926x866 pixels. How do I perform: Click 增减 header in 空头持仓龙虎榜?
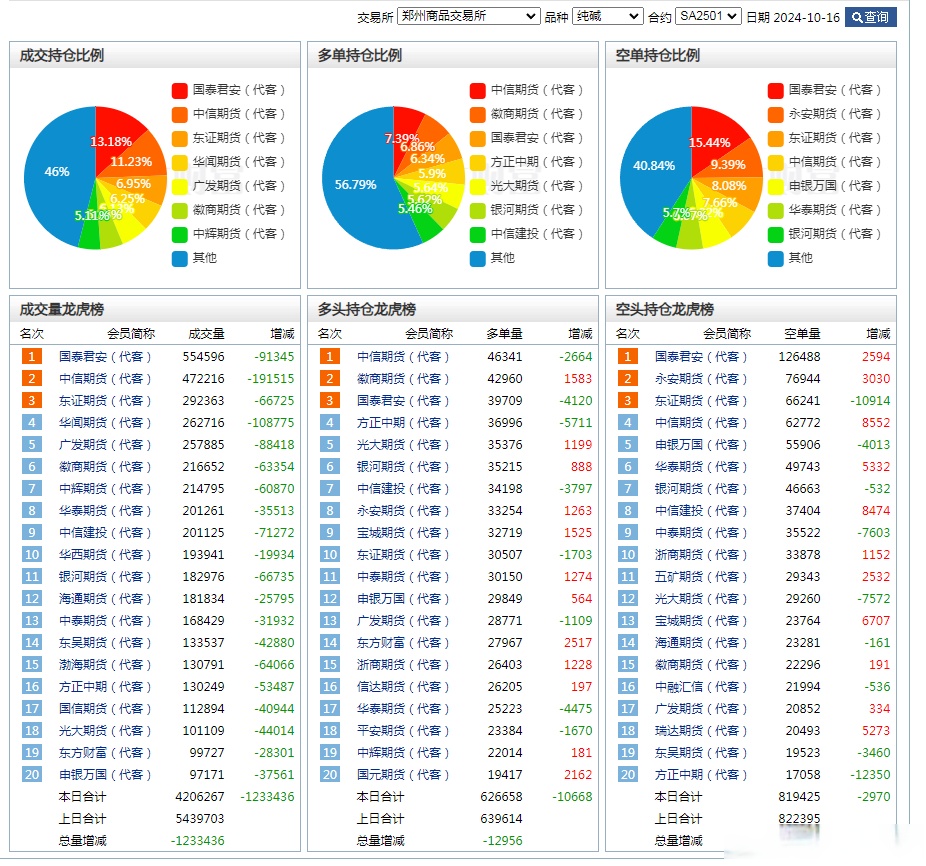click(x=878, y=334)
